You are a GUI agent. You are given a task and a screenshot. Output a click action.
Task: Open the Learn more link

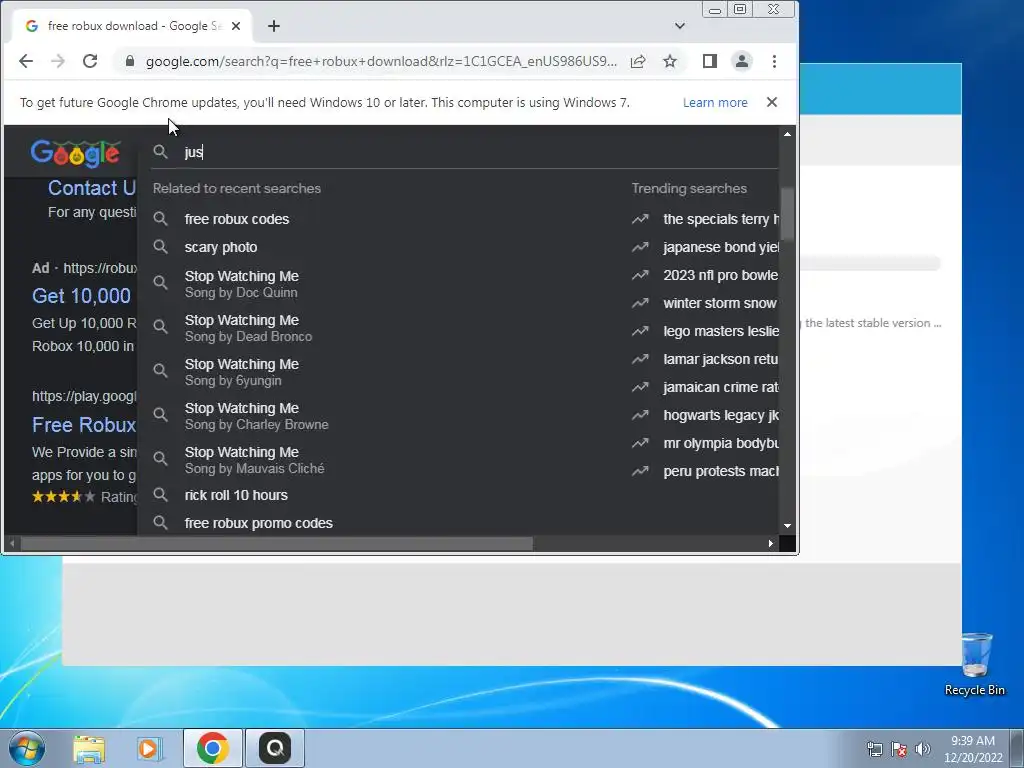715,103
